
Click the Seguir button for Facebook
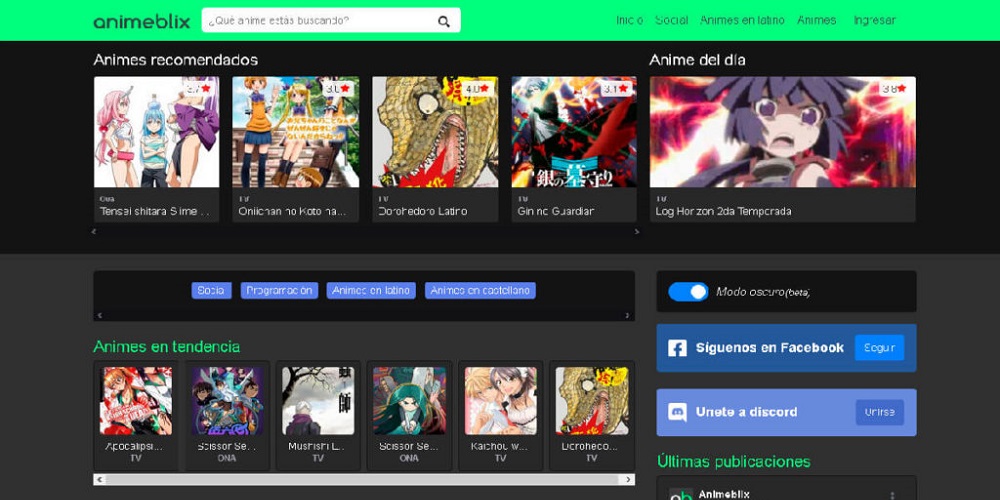click(x=879, y=348)
